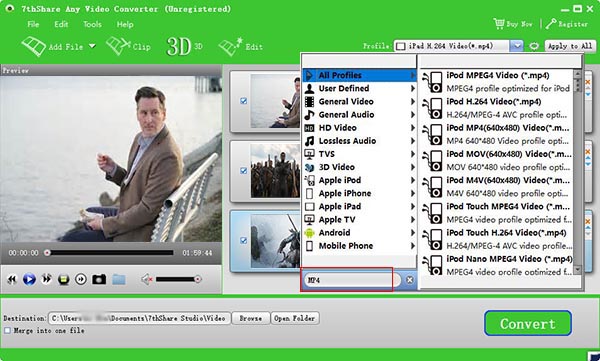Select the TVS category
The width and height of the screenshot is (600, 361).
(359, 154)
